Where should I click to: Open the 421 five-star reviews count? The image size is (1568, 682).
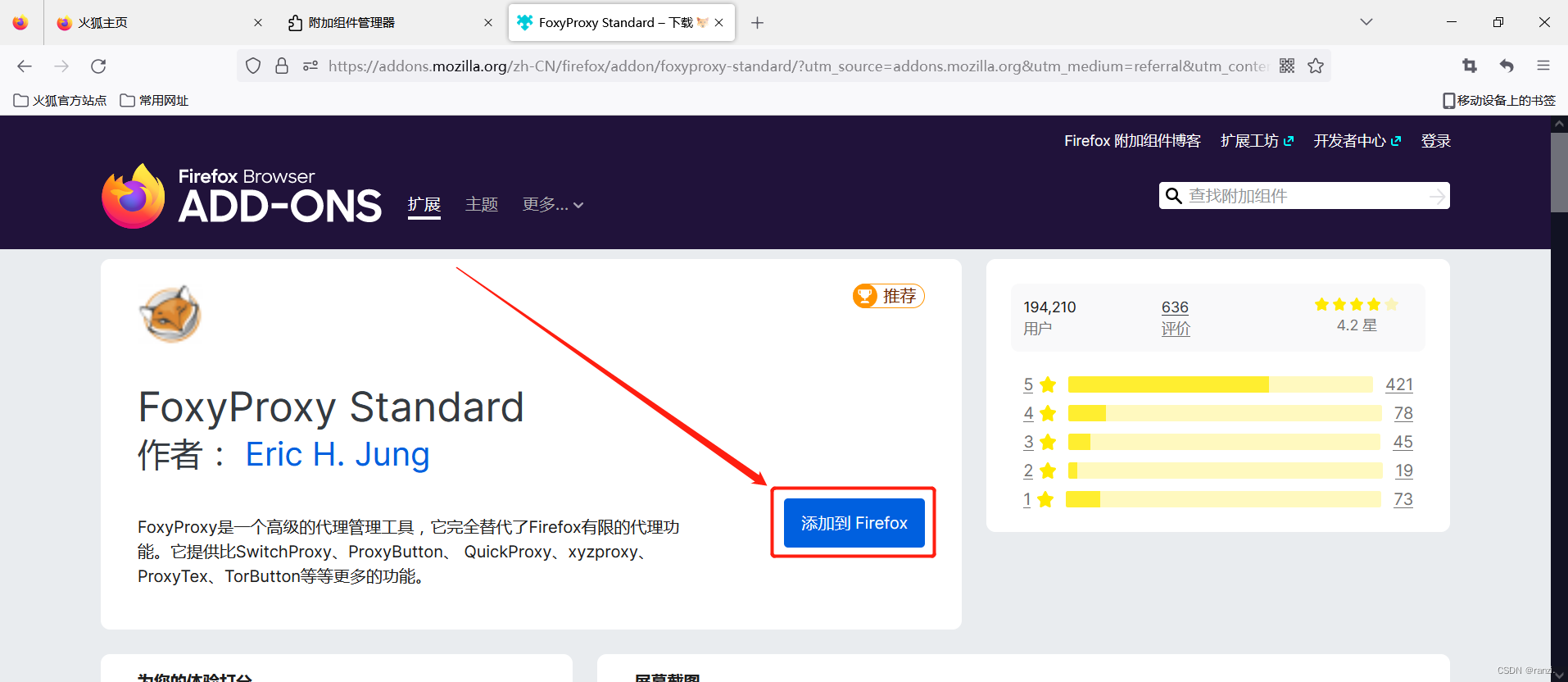click(1399, 384)
